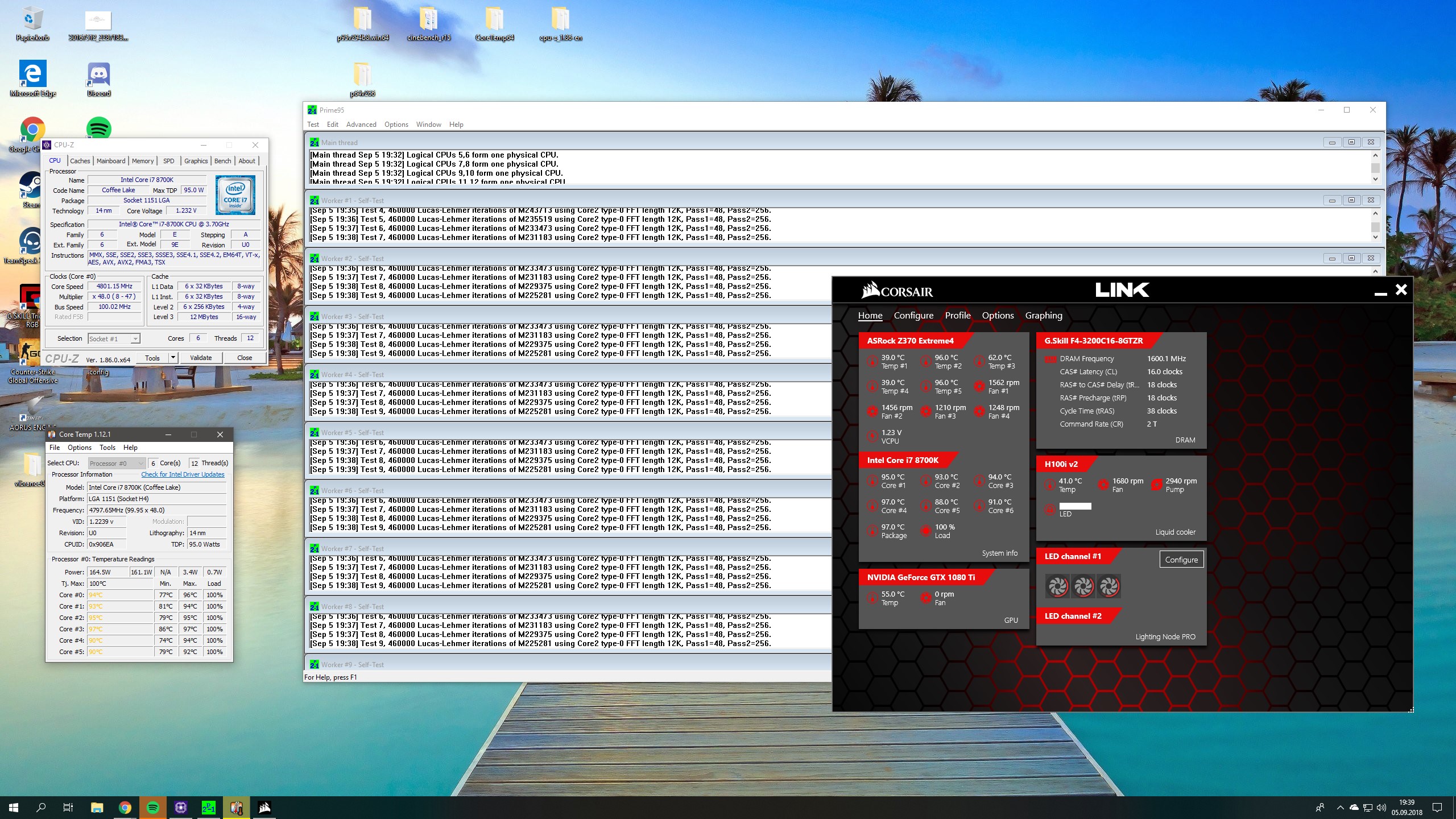Open the CPU-Z Tools dropdown arrow
Viewport: 1456px width, 819px height.
click(173, 358)
